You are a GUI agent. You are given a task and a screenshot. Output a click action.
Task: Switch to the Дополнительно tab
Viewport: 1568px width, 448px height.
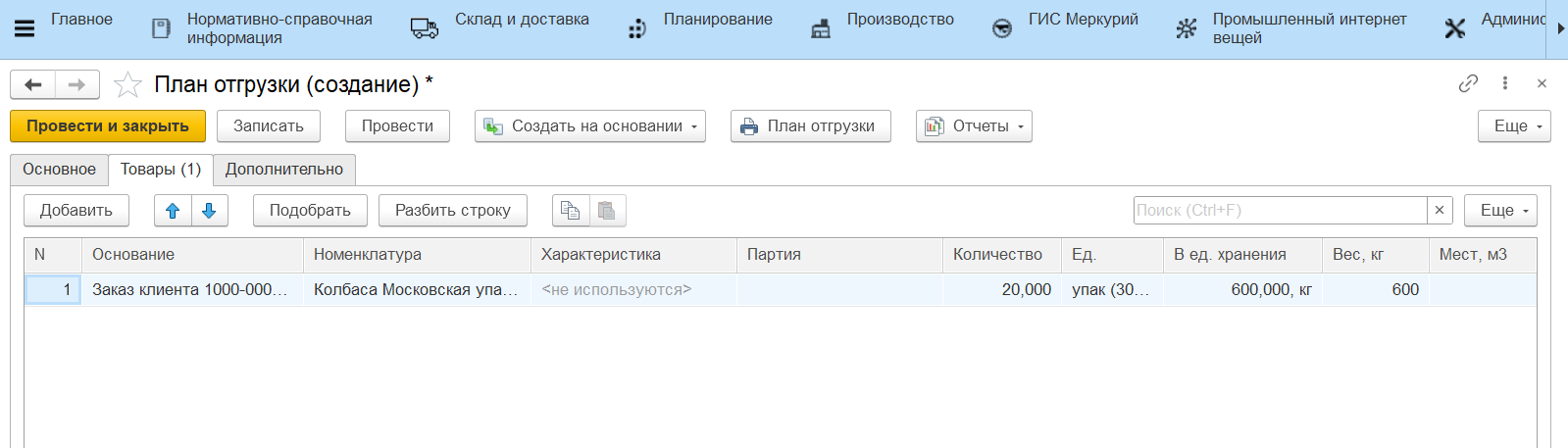pos(284,170)
